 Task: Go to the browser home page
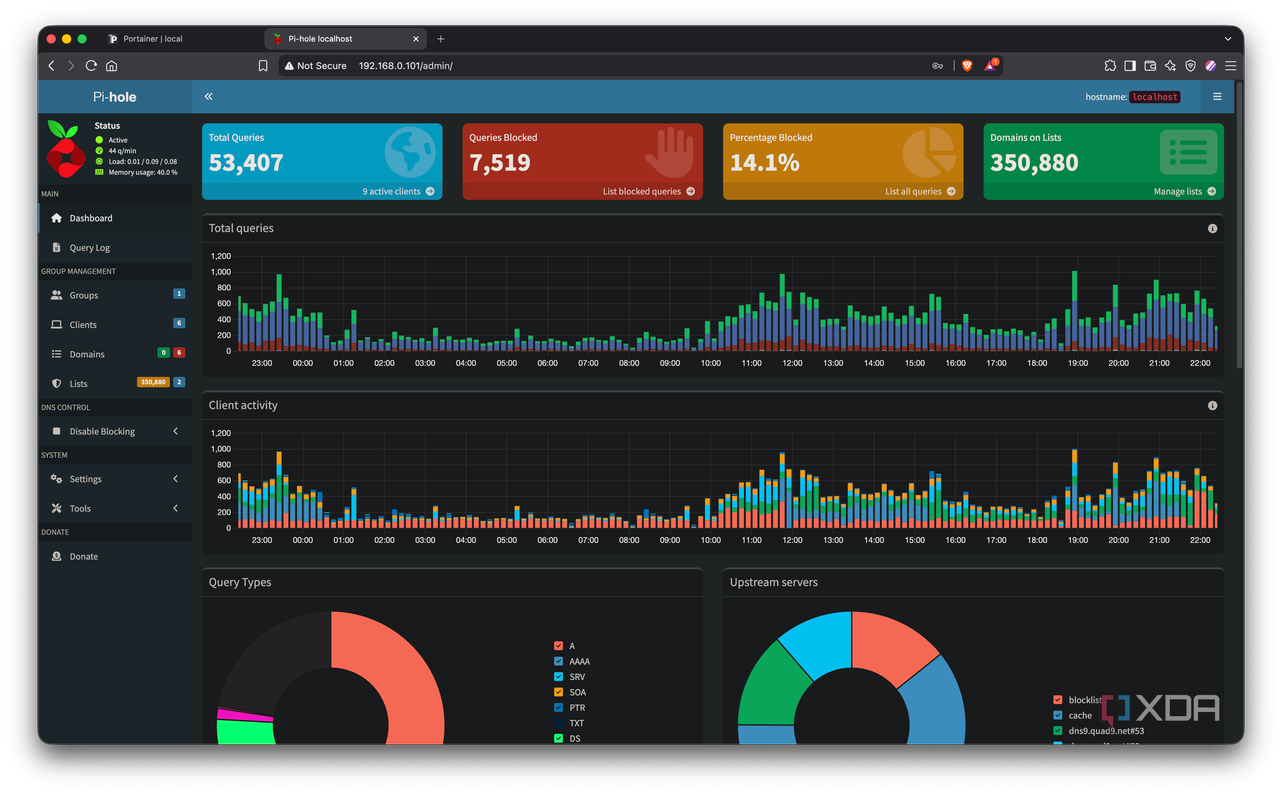pos(111,66)
